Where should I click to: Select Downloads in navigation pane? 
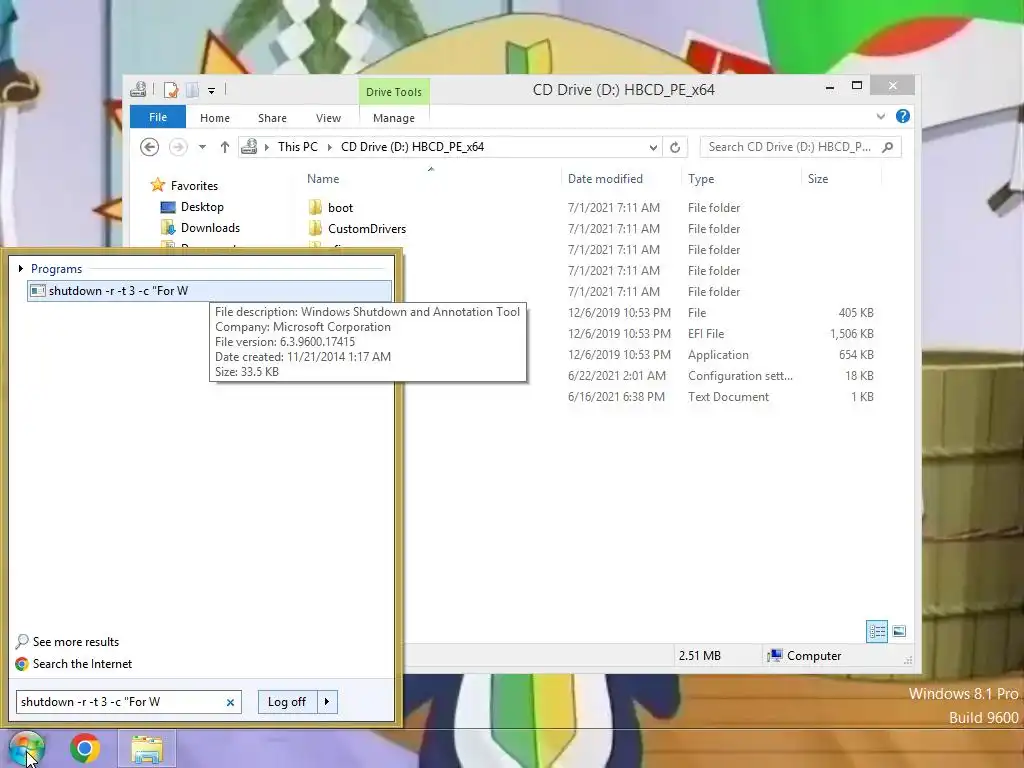(210, 228)
